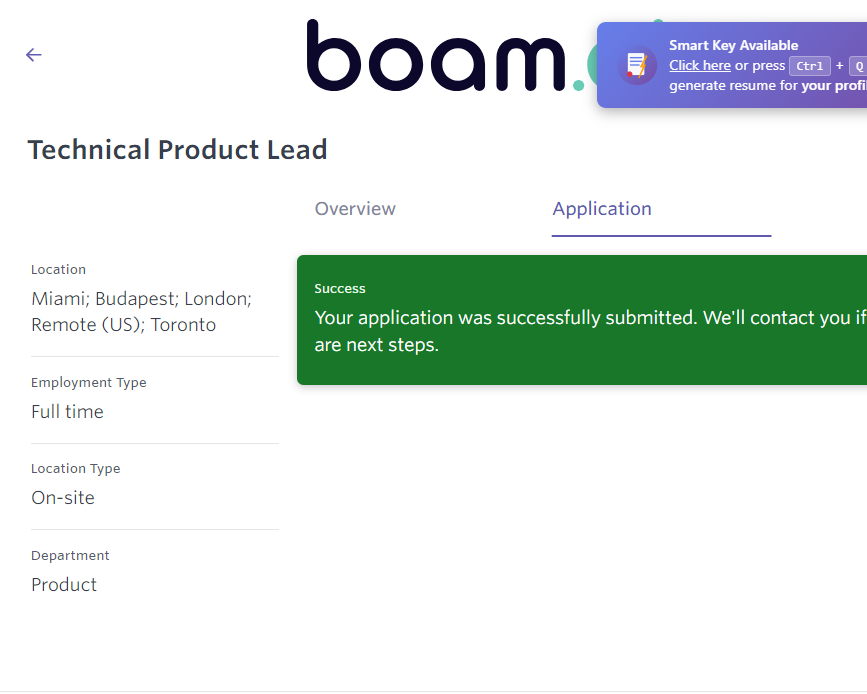Click the On-site value
This screenshot has height=694, width=867.
click(63, 497)
